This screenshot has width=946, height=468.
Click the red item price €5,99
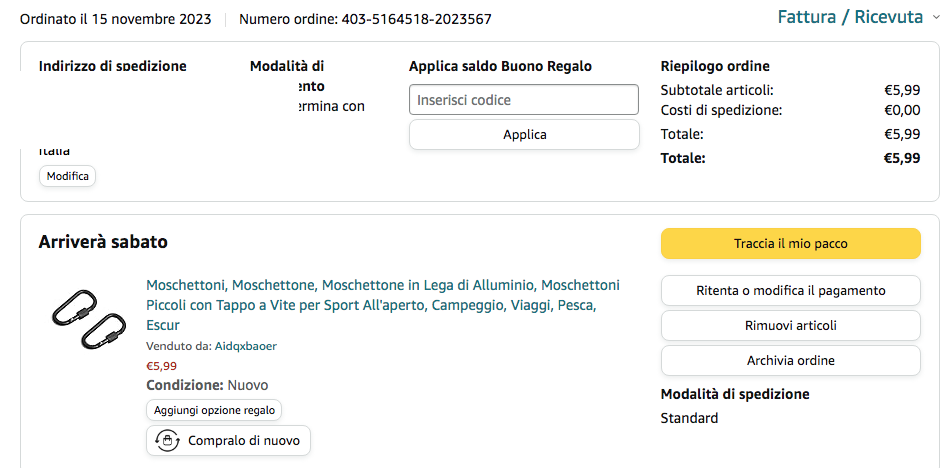(x=161, y=366)
